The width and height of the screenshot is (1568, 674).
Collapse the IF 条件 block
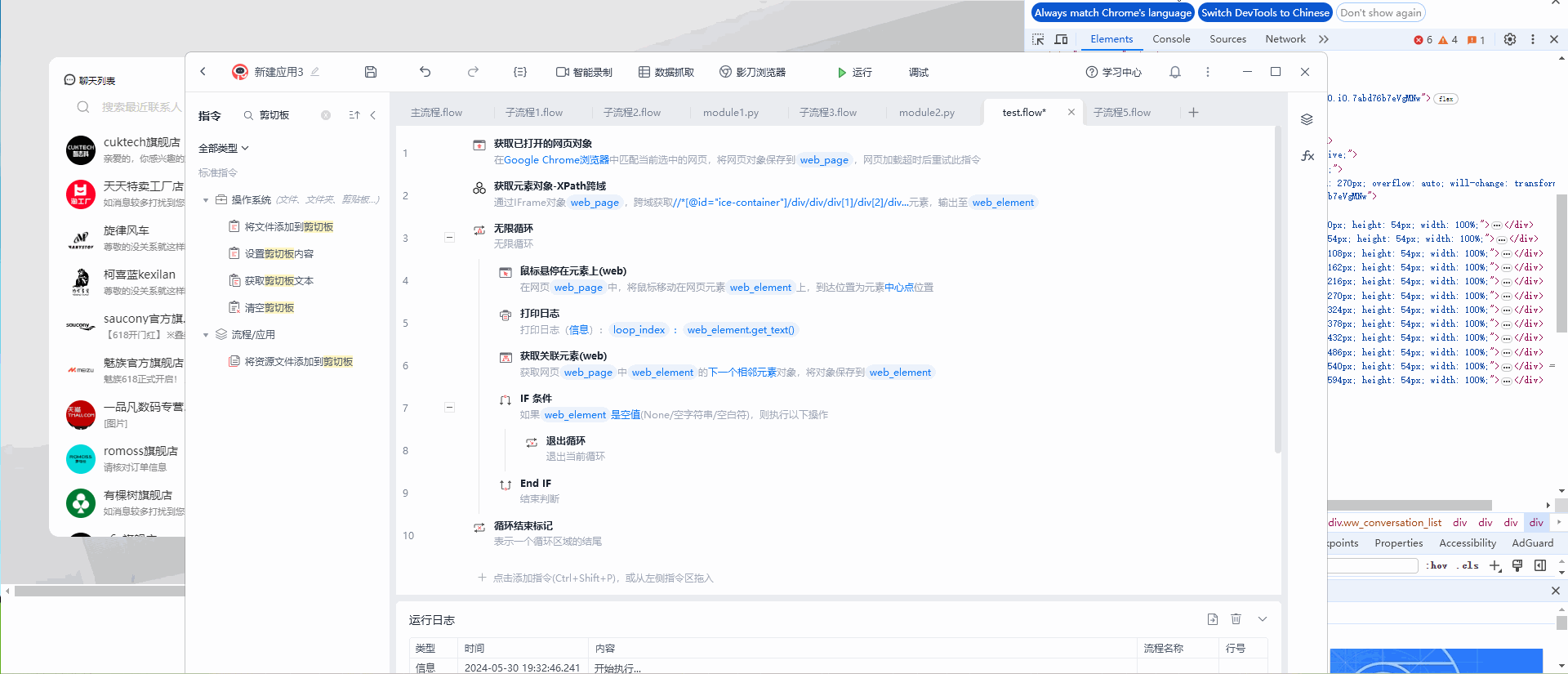pos(449,408)
